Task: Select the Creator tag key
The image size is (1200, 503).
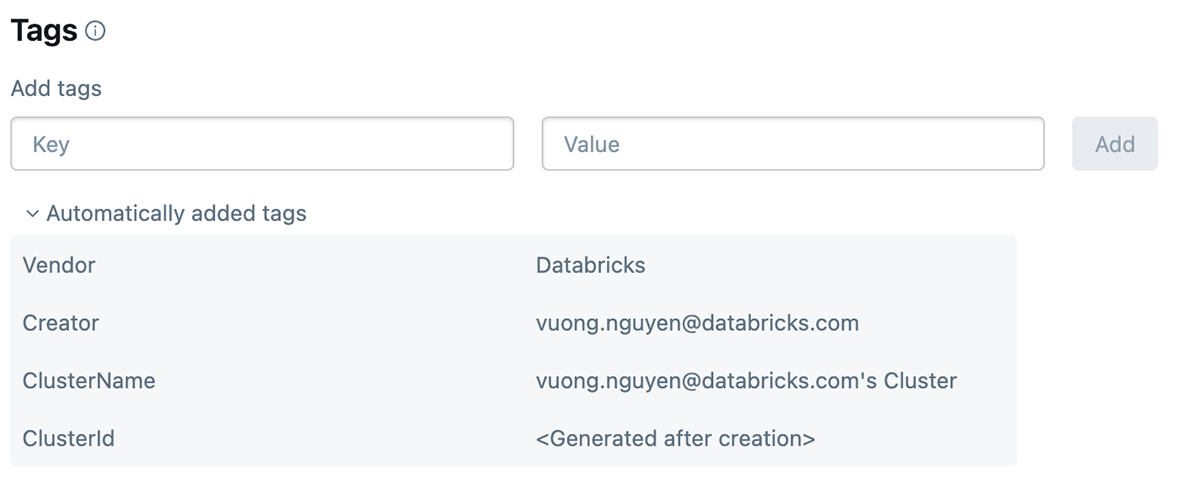Action: tap(61, 323)
